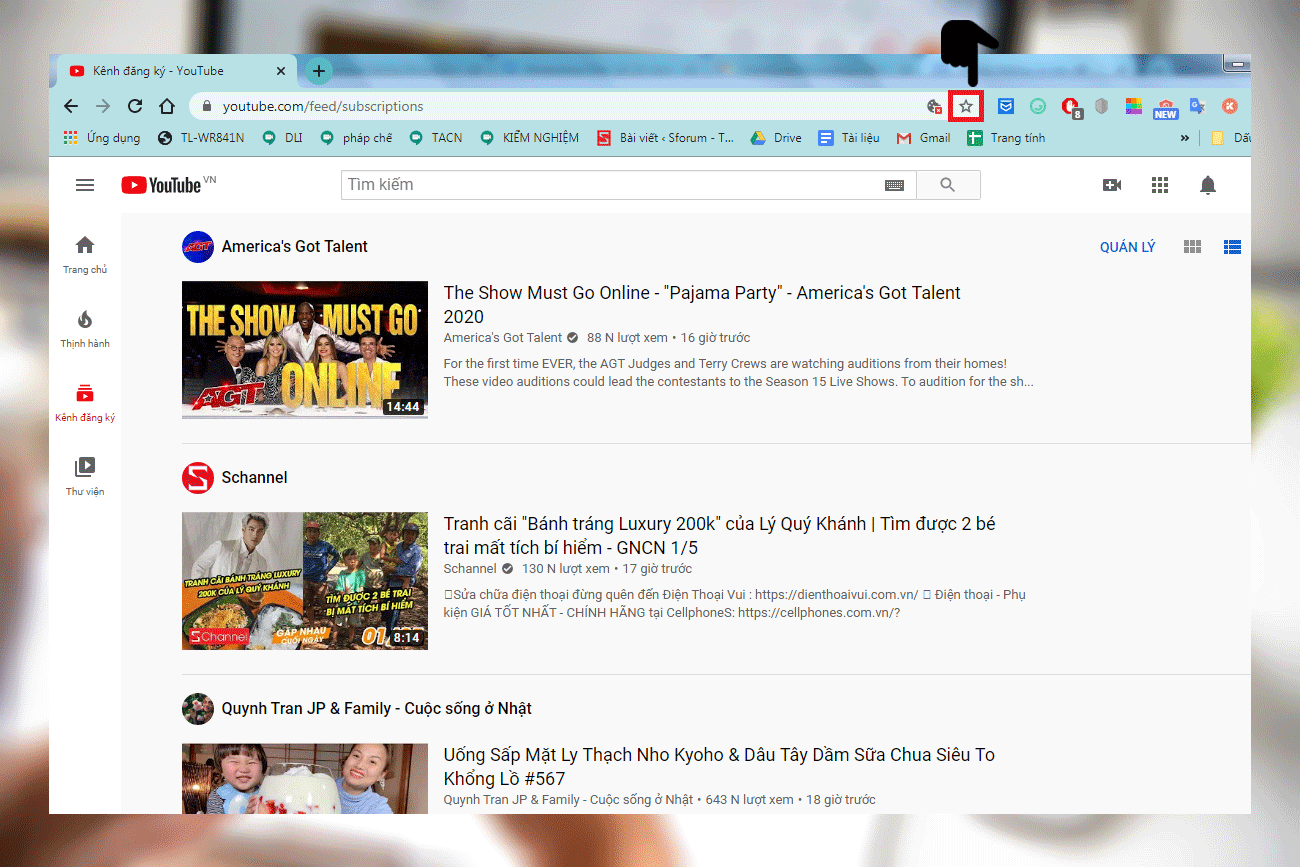Open the blue mail-style extension icon
This screenshot has width=1300, height=867.
tap(1006, 106)
